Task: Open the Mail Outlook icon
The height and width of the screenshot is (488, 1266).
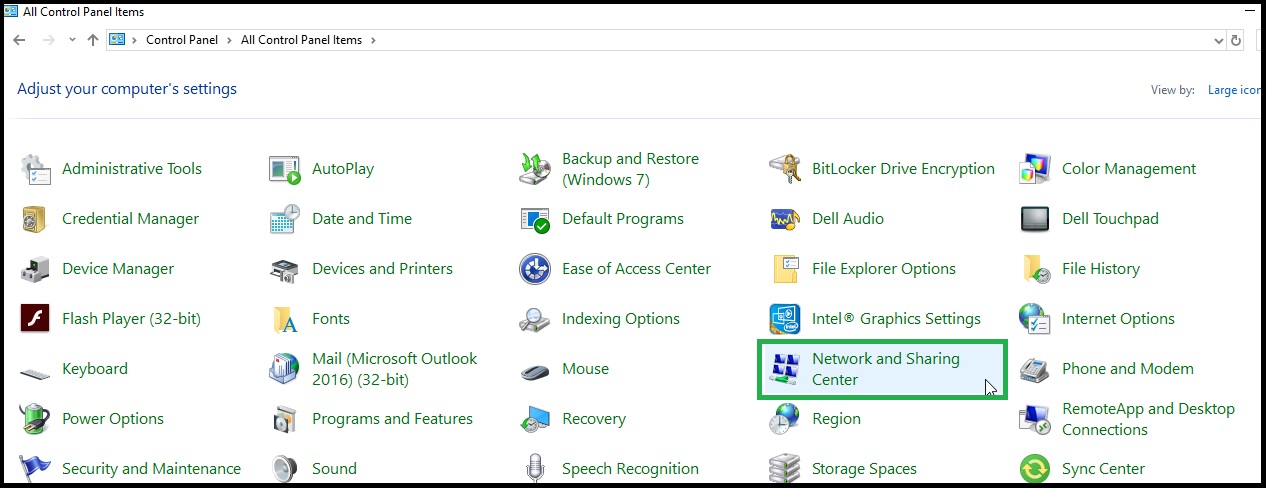Action: pyautogui.click(x=285, y=369)
